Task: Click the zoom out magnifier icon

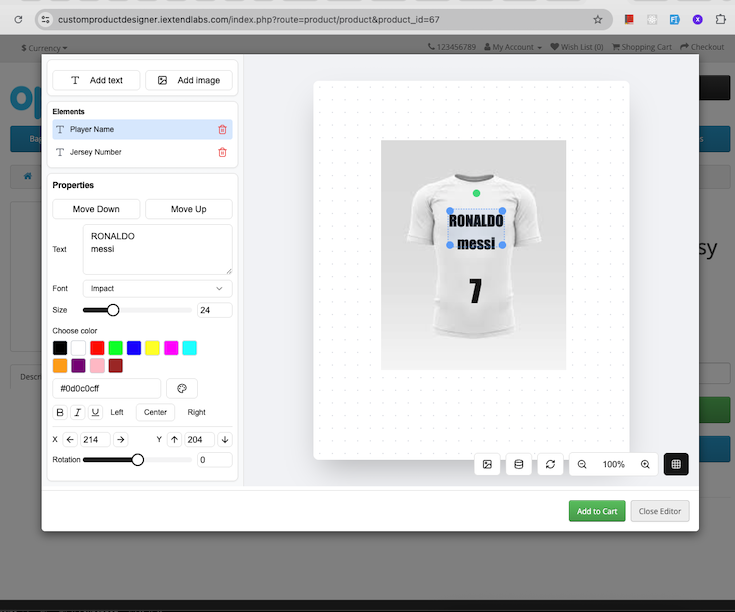Action: click(x=582, y=464)
